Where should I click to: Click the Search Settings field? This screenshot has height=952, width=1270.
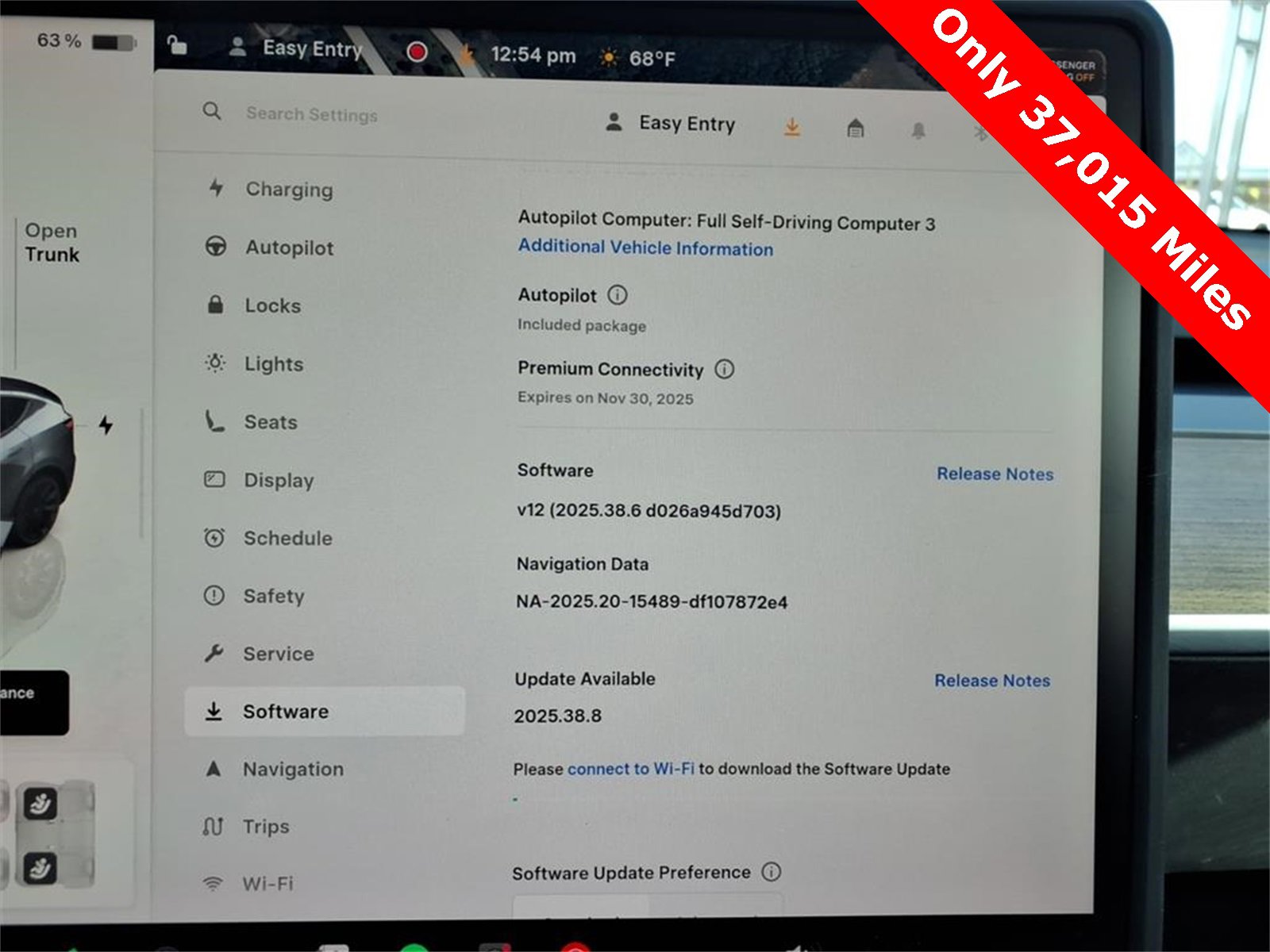(x=311, y=113)
